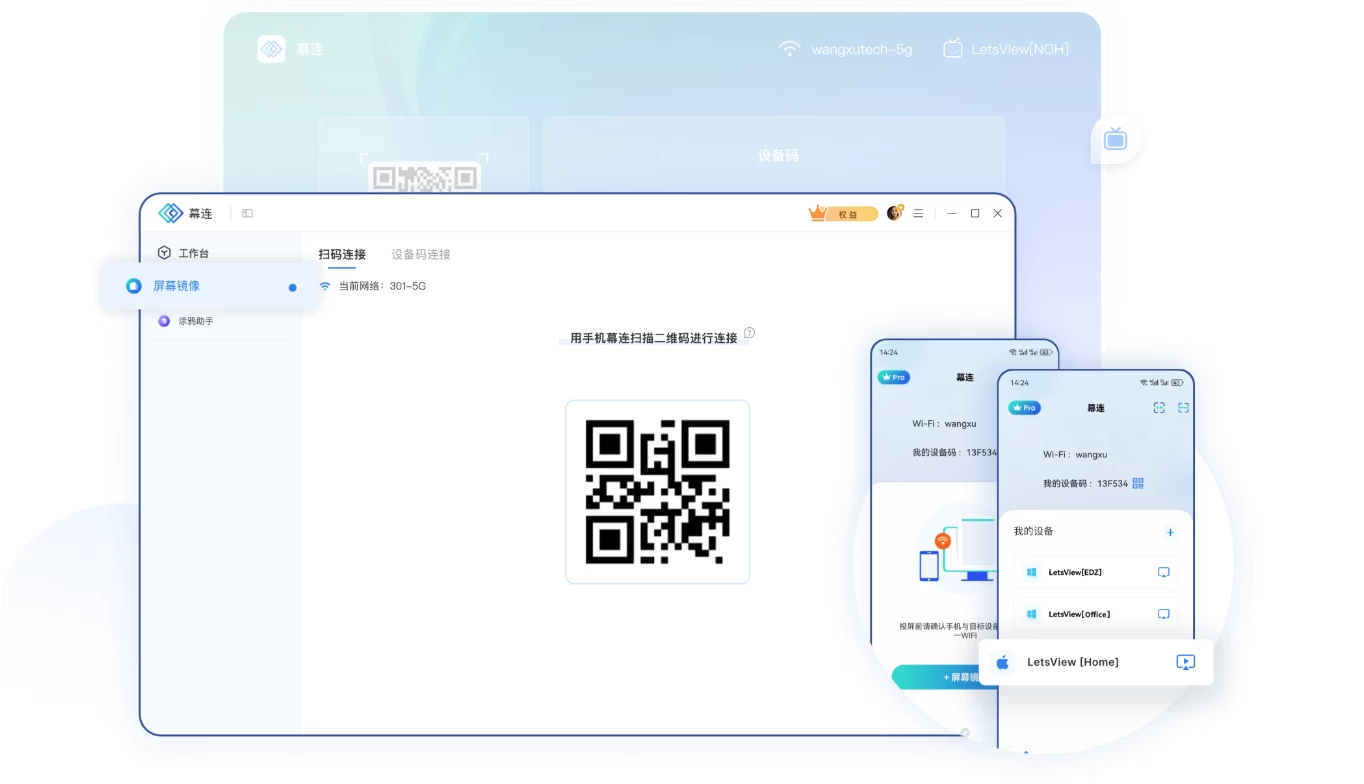The width and height of the screenshot is (1364, 784).
Task: Click the TV icon beside LetsView[NOH]
Action: 953,48
